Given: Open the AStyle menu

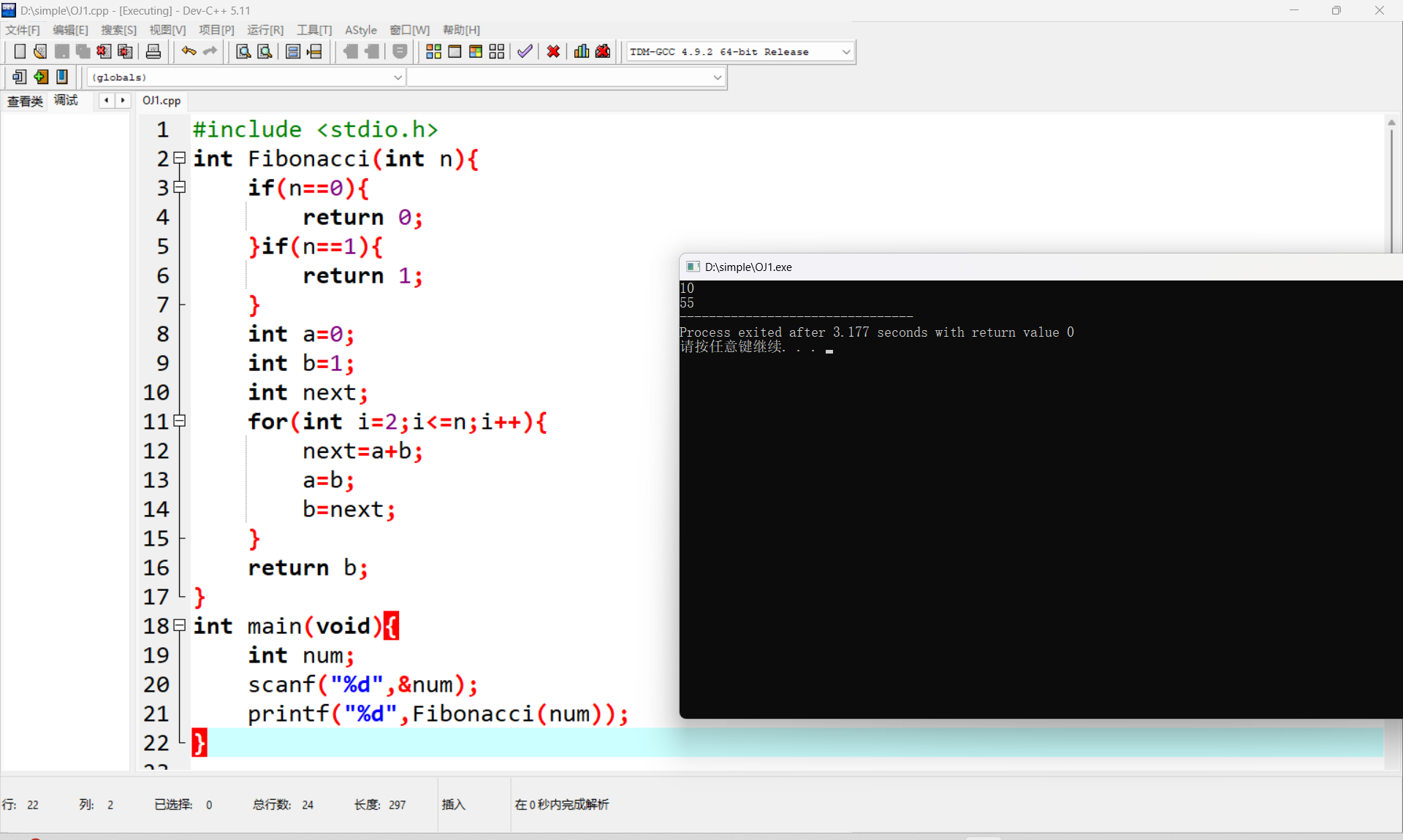Looking at the screenshot, I should coord(360,30).
